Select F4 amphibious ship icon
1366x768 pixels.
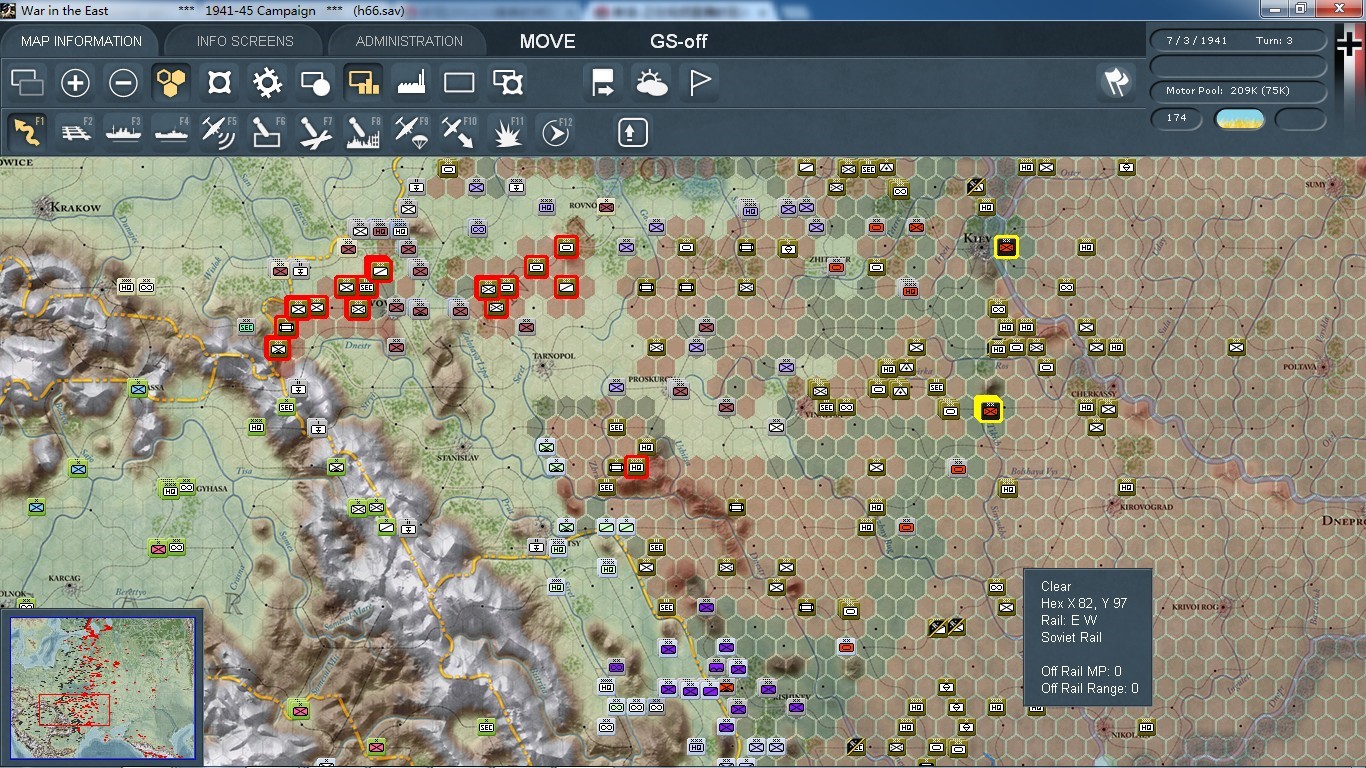coord(171,132)
